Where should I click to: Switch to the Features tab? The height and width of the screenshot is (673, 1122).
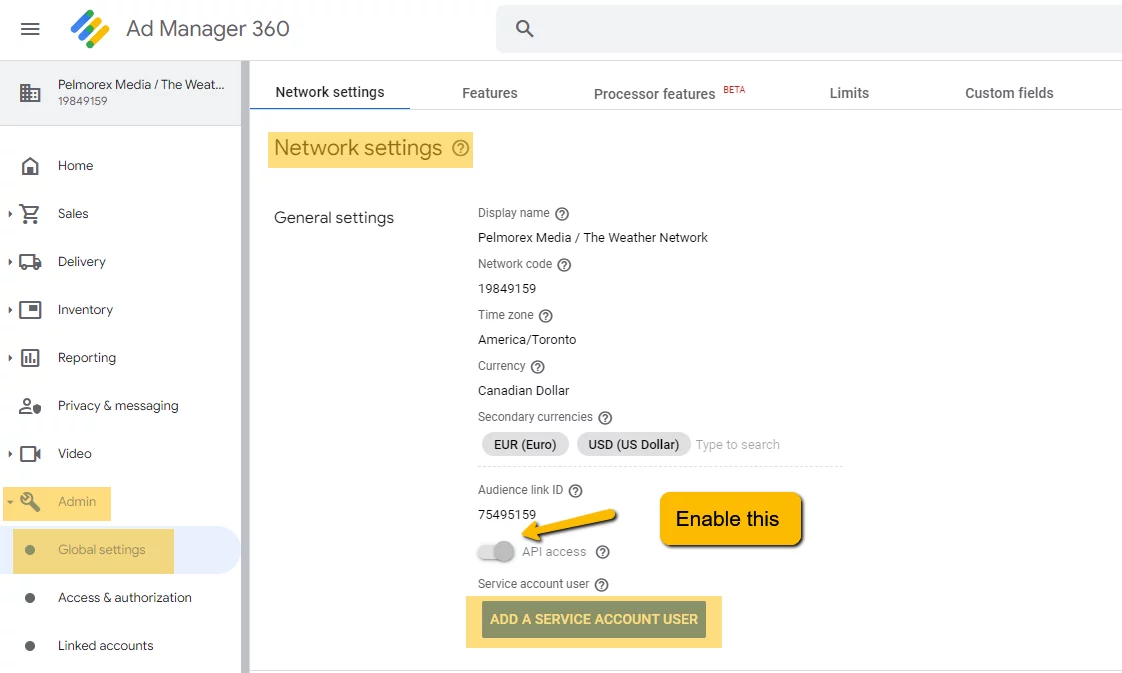[x=489, y=93]
